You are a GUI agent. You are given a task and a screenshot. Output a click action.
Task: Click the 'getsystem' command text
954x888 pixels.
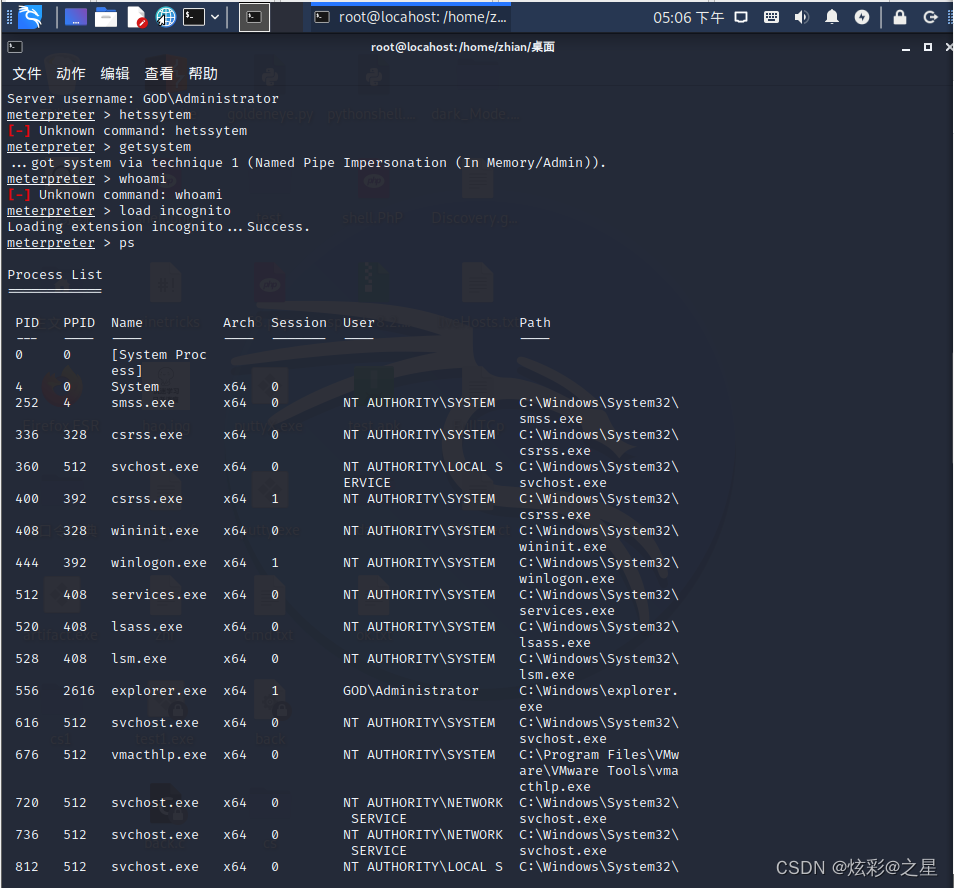tap(155, 147)
